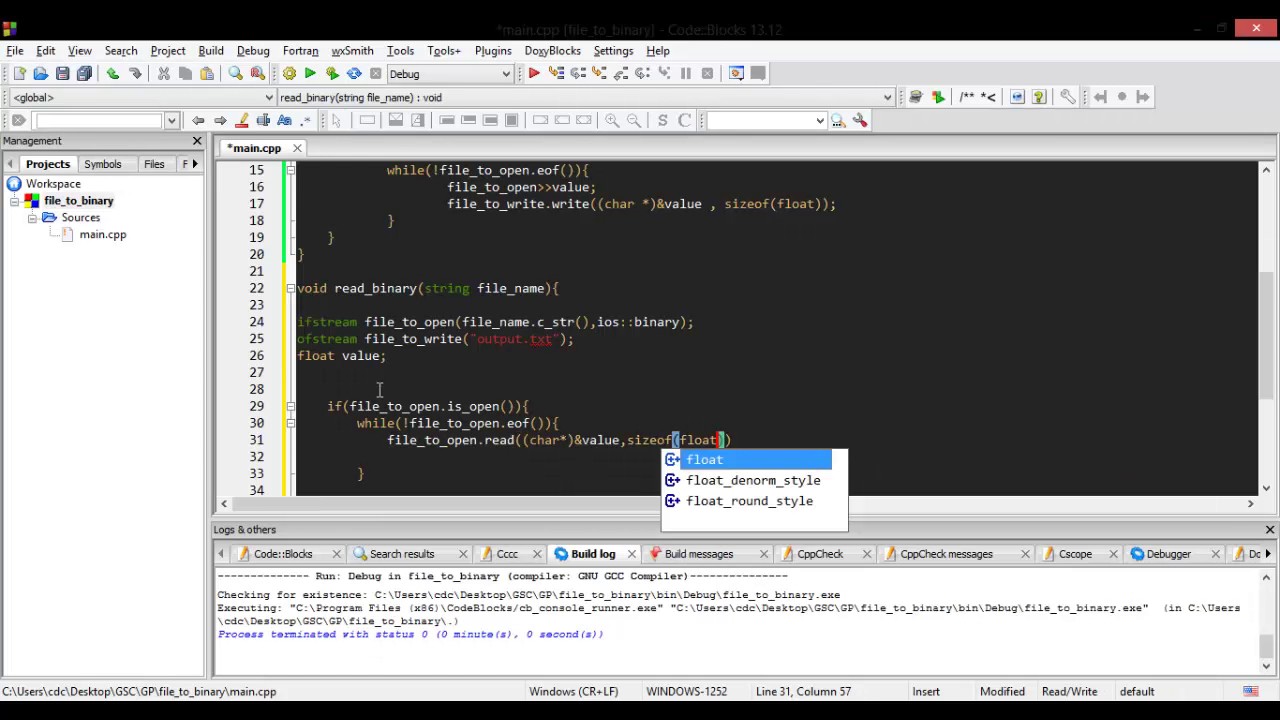This screenshot has width=1280, height=720.
Task: Click the incremental search input field
Action: (x=98, y=121)
